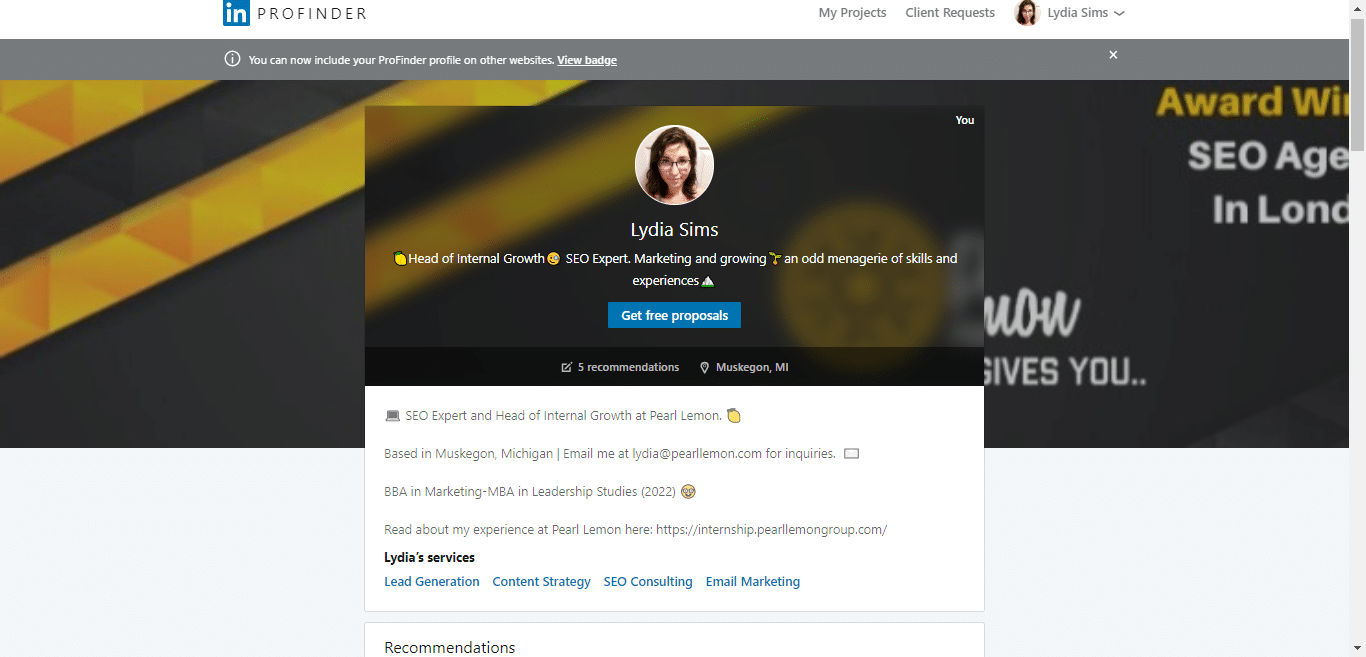The width and height of the screenshot is (1366, 657).
Task: Open the Content Strategy service link
Action: pos(541,581)
